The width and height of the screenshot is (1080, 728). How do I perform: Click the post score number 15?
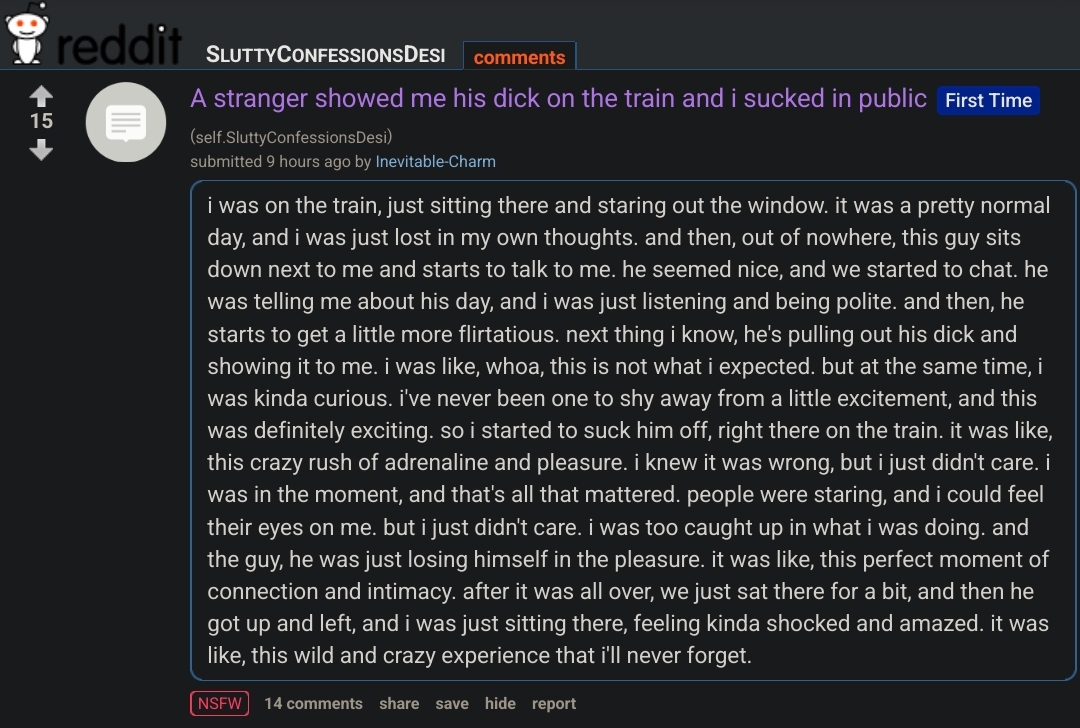(x=41, y=121)
